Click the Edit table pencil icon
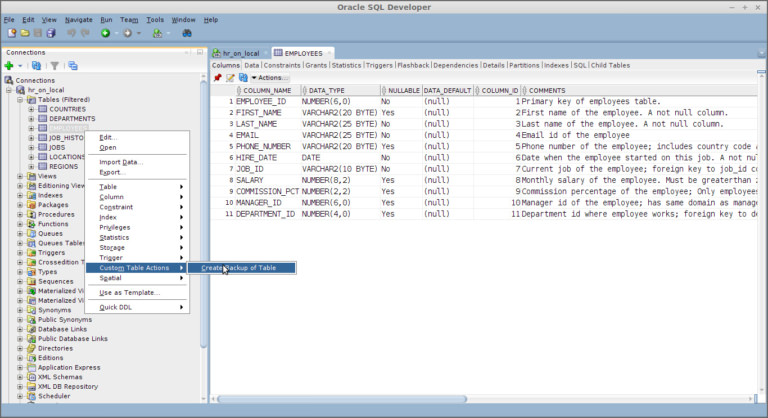This screenshot has width=768, height=418. coord(230,77)
